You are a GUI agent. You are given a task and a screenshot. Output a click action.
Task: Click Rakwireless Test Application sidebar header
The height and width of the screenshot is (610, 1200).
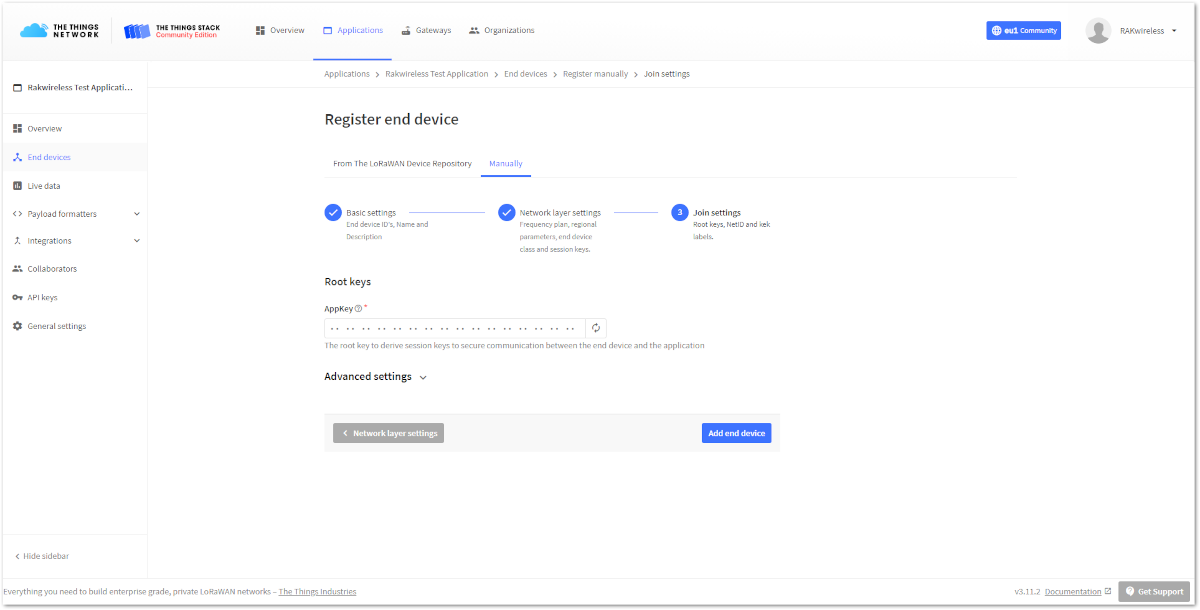coord(74,87)
